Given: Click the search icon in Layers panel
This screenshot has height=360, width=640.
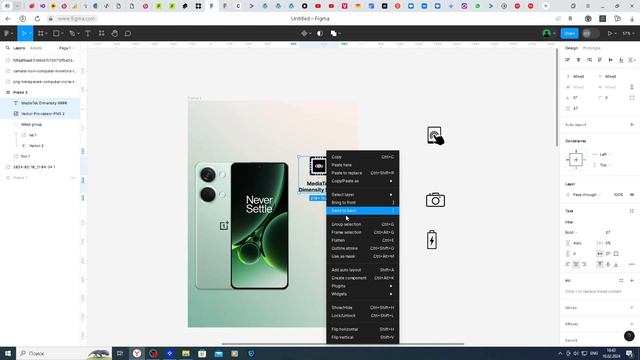Looking at the screenshot, I should pyautogui.click(x=7, y=48).
